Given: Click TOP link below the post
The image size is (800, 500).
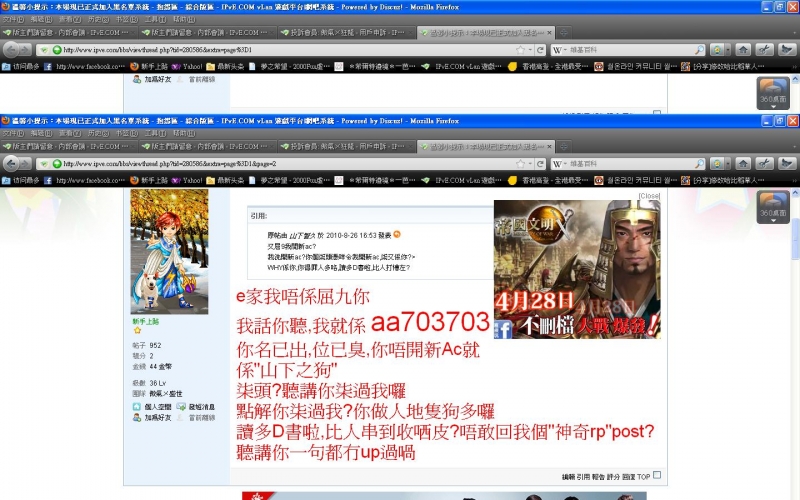Looking at the screenshot, I should [x=643, y=477].
